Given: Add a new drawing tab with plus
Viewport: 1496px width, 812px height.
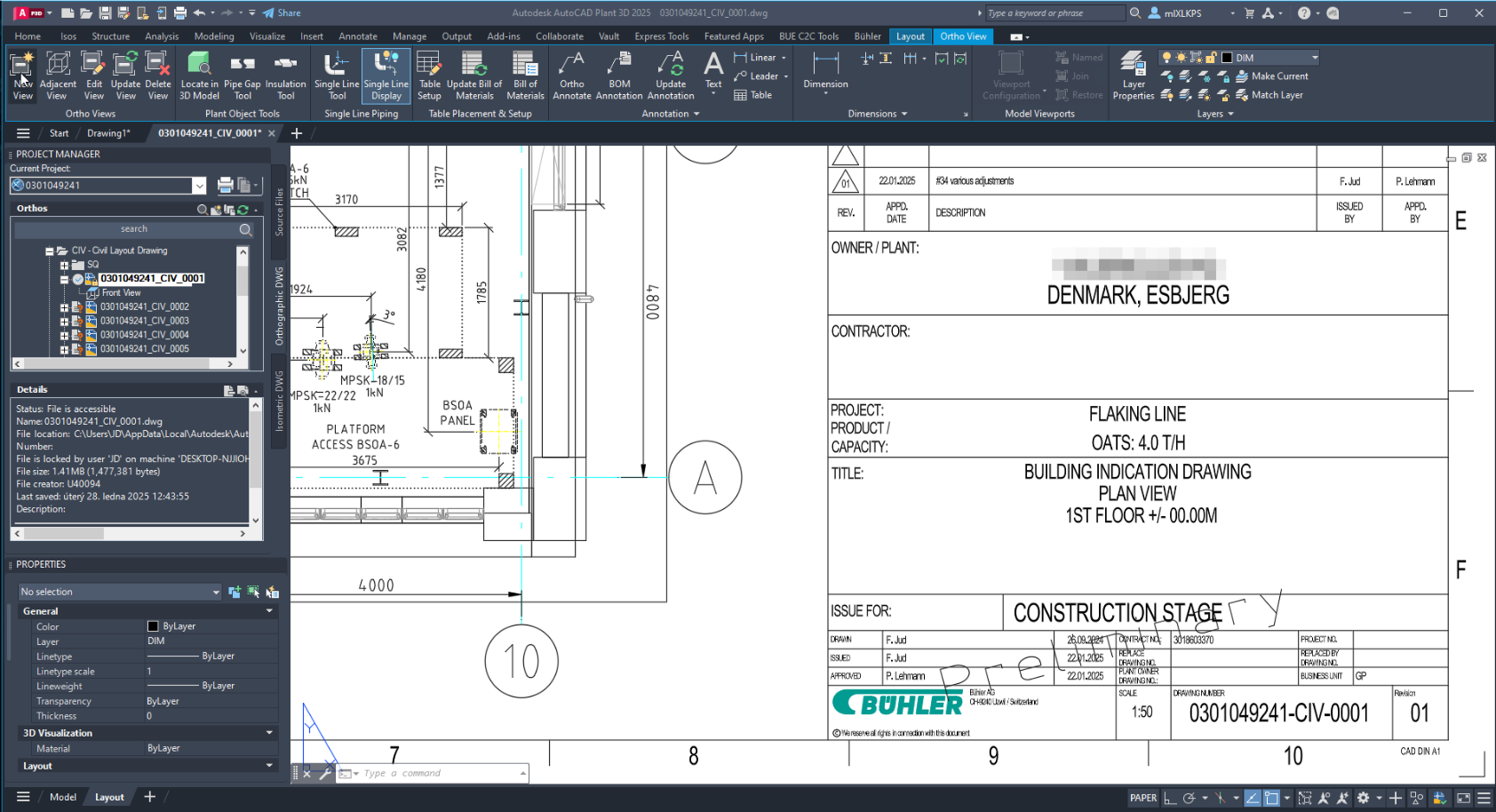Looking at the screenshot, I should (x=297, y=133).
